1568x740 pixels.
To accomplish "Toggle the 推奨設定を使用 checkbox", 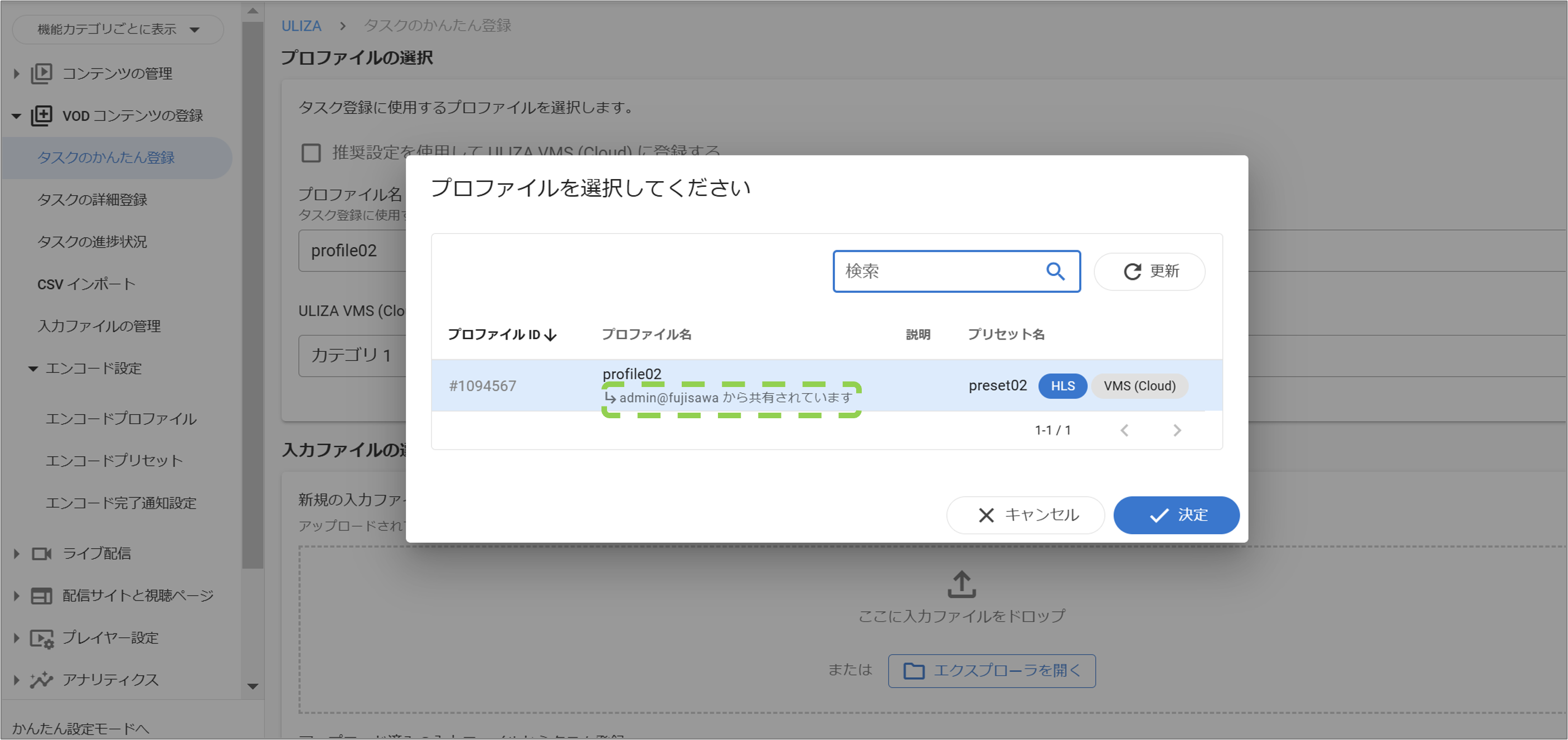I will click(311, 152).
